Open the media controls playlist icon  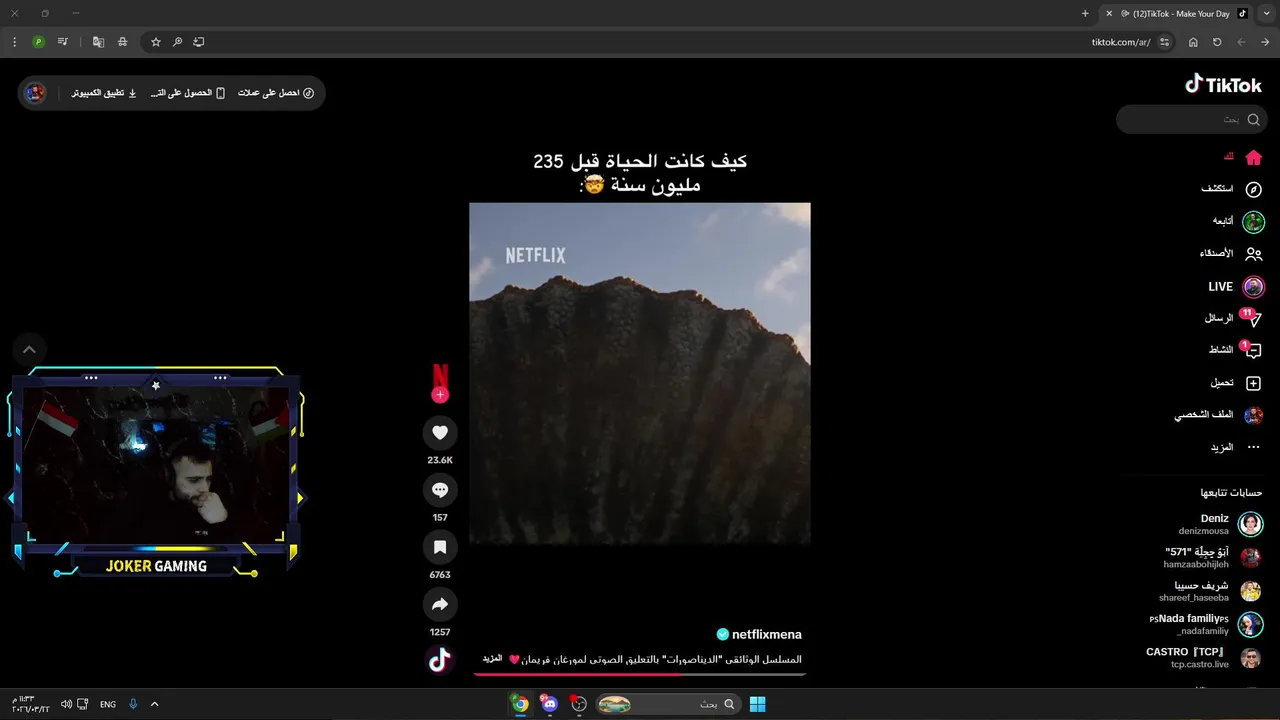click(63, 42)
